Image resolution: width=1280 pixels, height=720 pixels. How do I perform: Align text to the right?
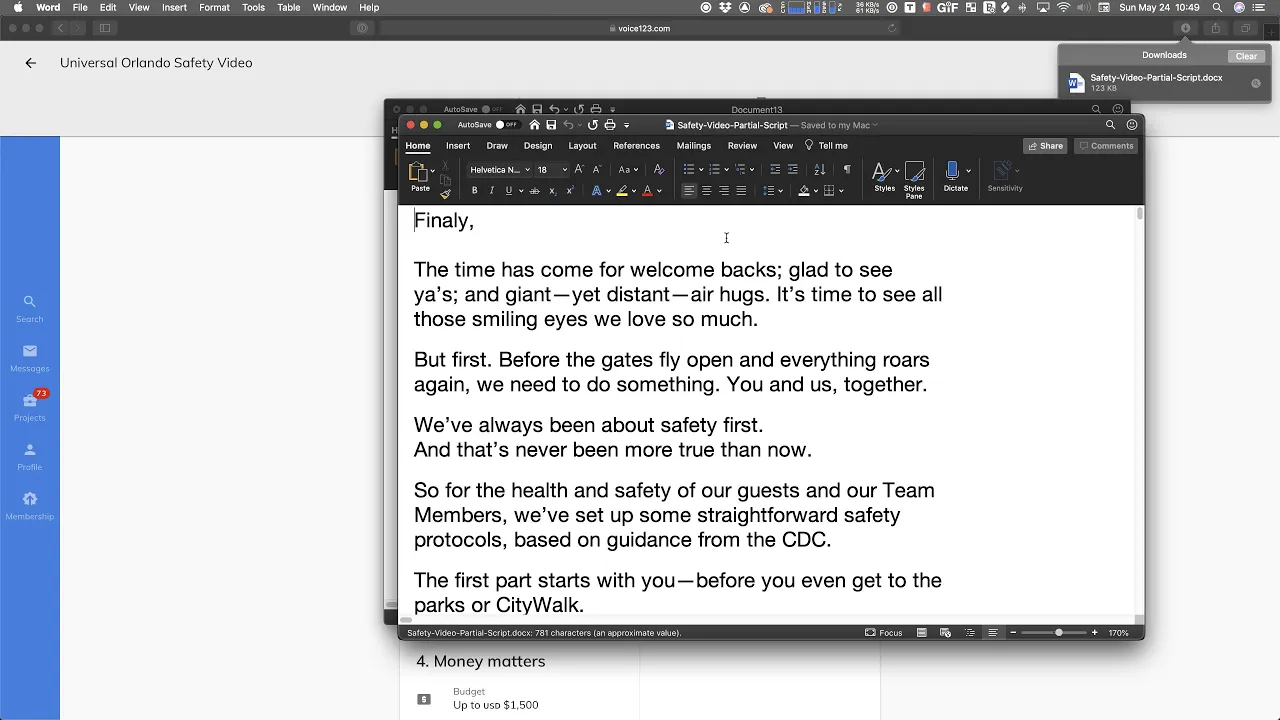coord(723,191)
